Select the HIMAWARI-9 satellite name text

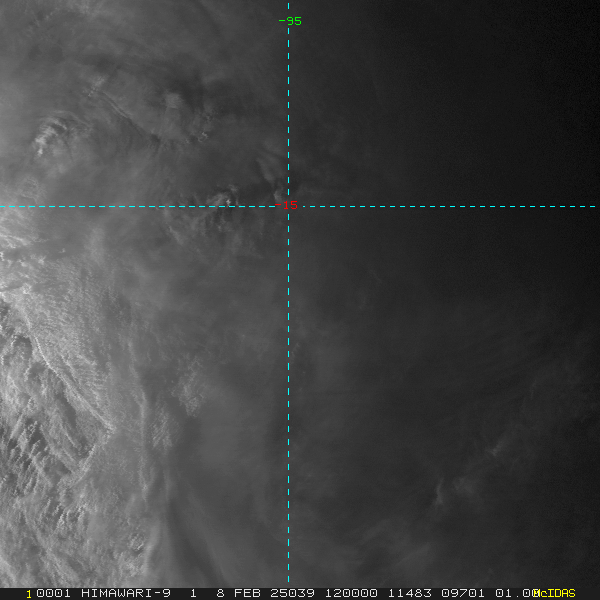(x=126, y=593)
